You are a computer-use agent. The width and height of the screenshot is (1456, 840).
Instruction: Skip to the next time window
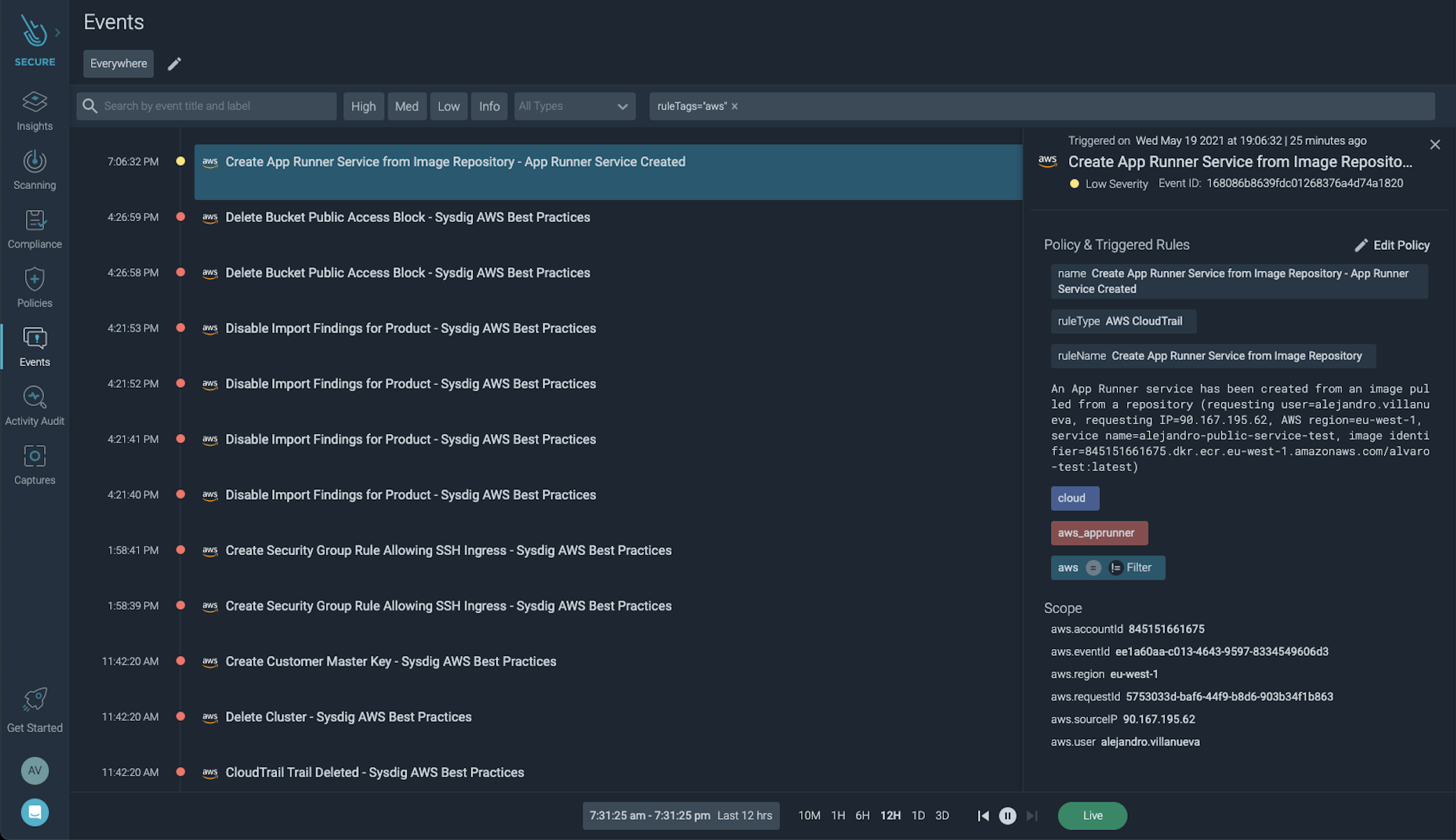pyautogui.click(x=1032, y=815)
